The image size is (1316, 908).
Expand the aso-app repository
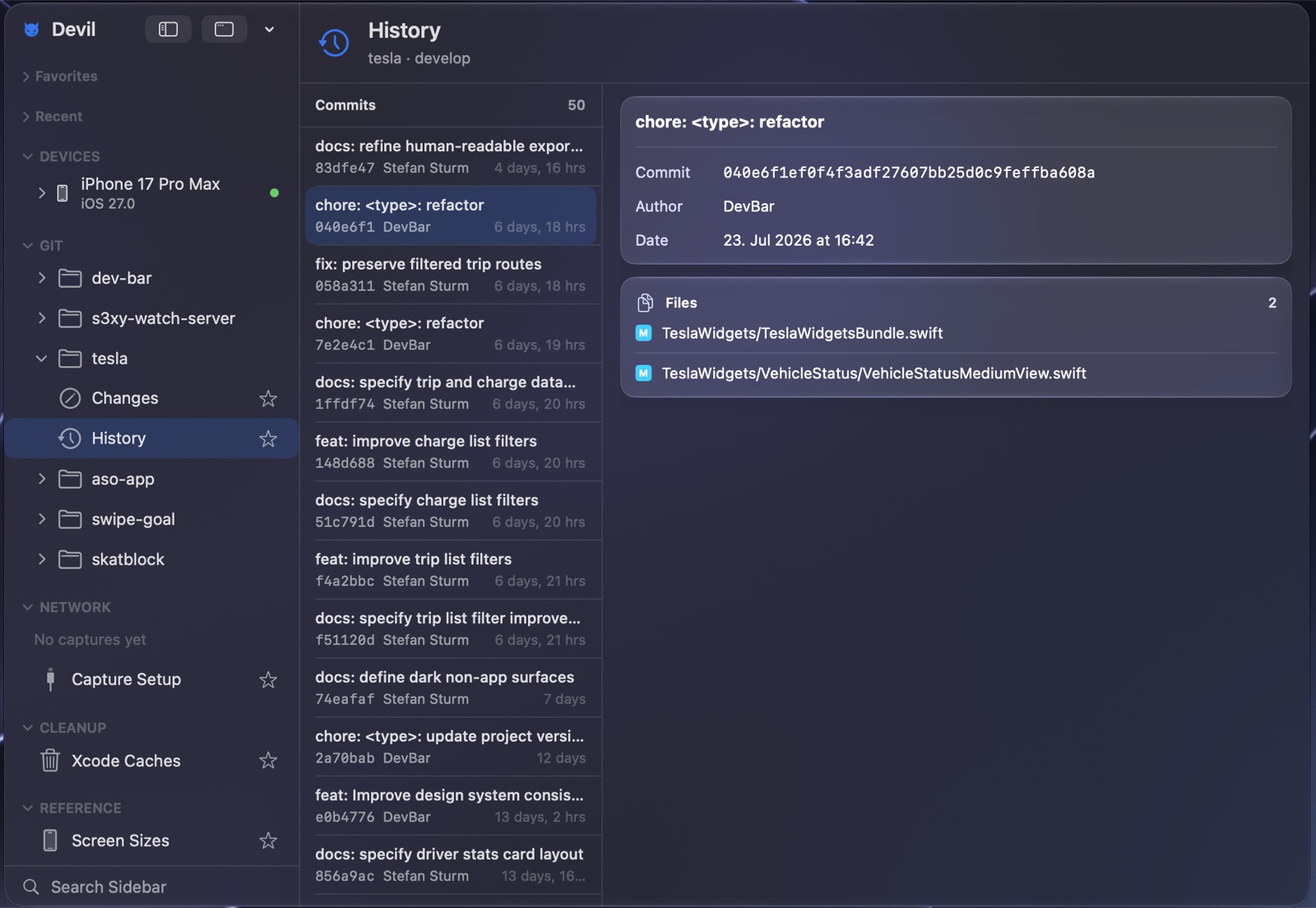(x=42, y=479)
